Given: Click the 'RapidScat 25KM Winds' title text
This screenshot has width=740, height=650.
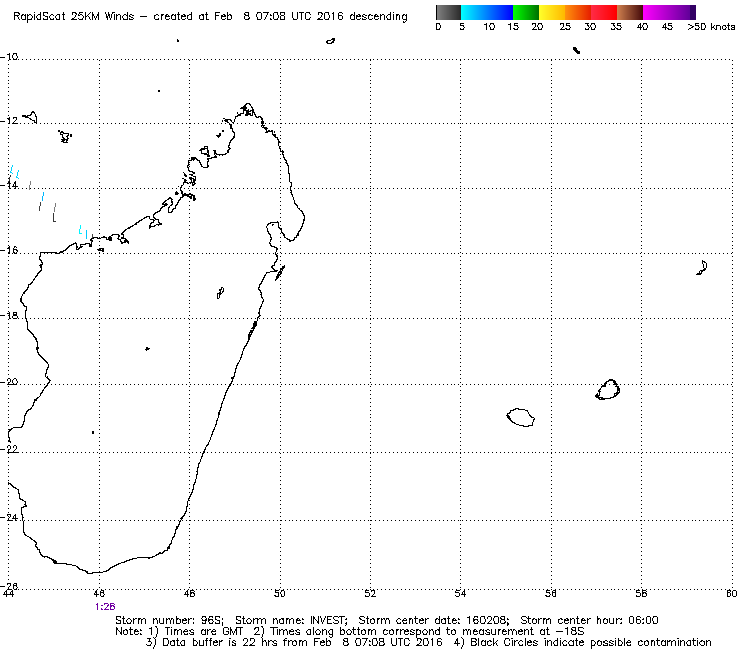Looking at the screenshot, I should pyautogui.click(x=74, y=16).
